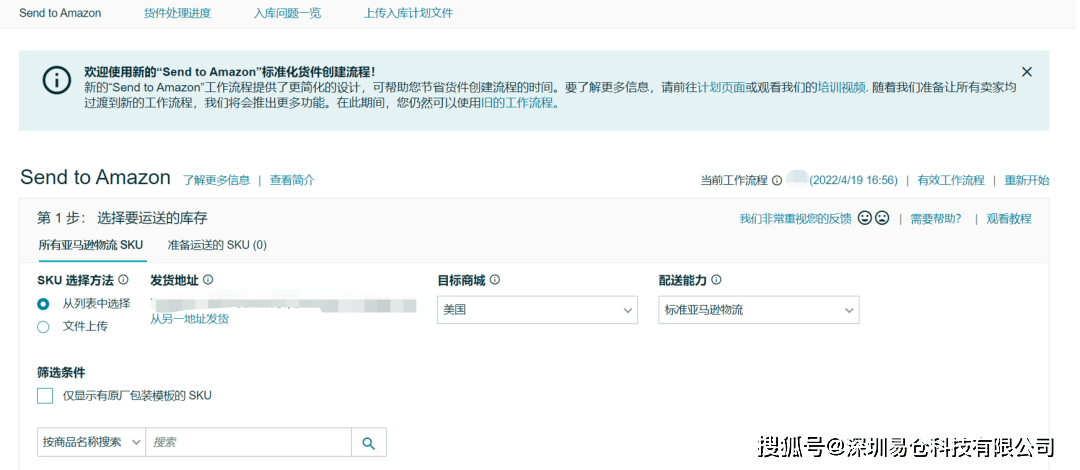Click the info icon beside SKU 选择方法
The width and height of the screenshot is (1080, 470).
[x=123, y=280]
